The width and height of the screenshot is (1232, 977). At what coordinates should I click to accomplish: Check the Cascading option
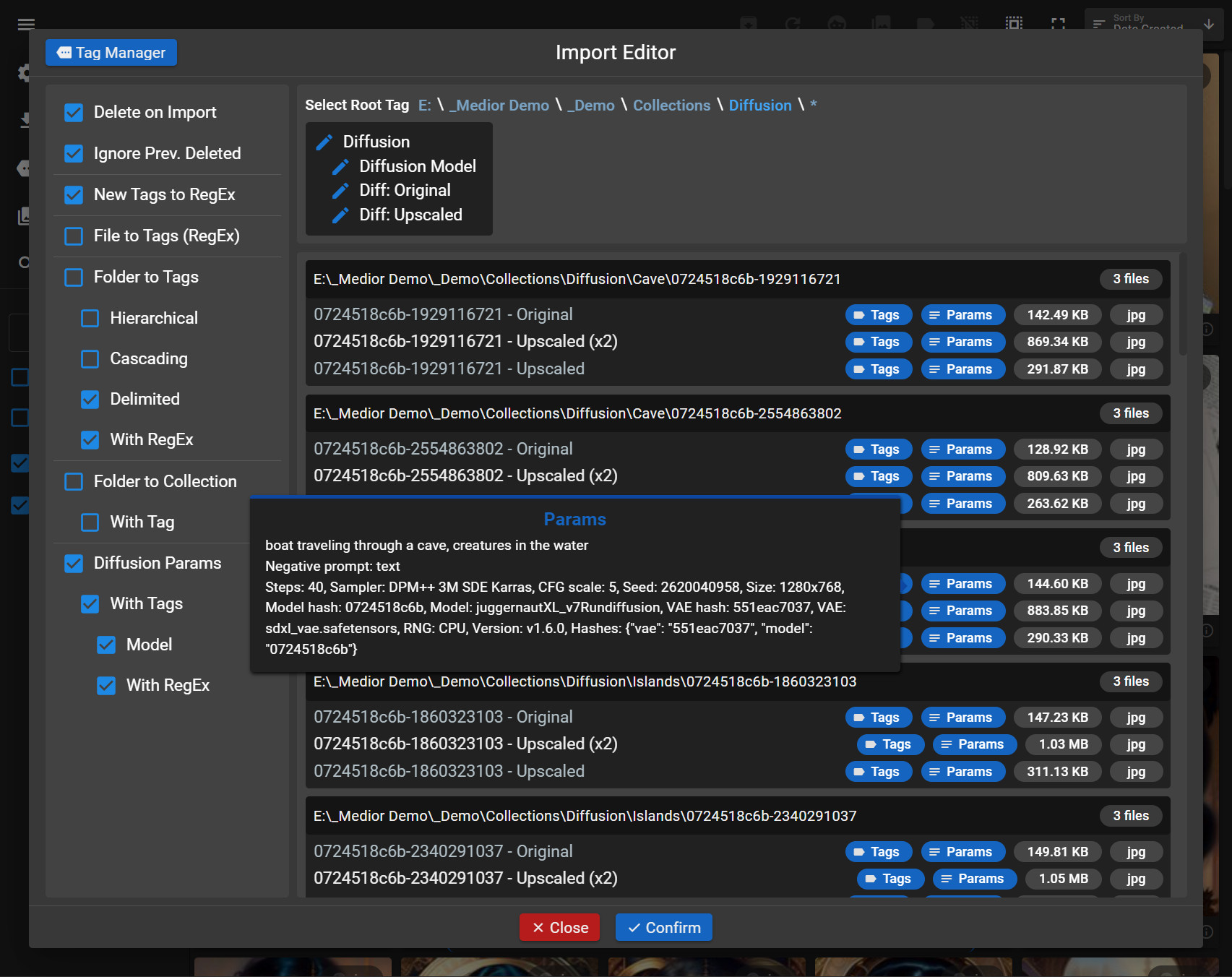coord(90,359)
